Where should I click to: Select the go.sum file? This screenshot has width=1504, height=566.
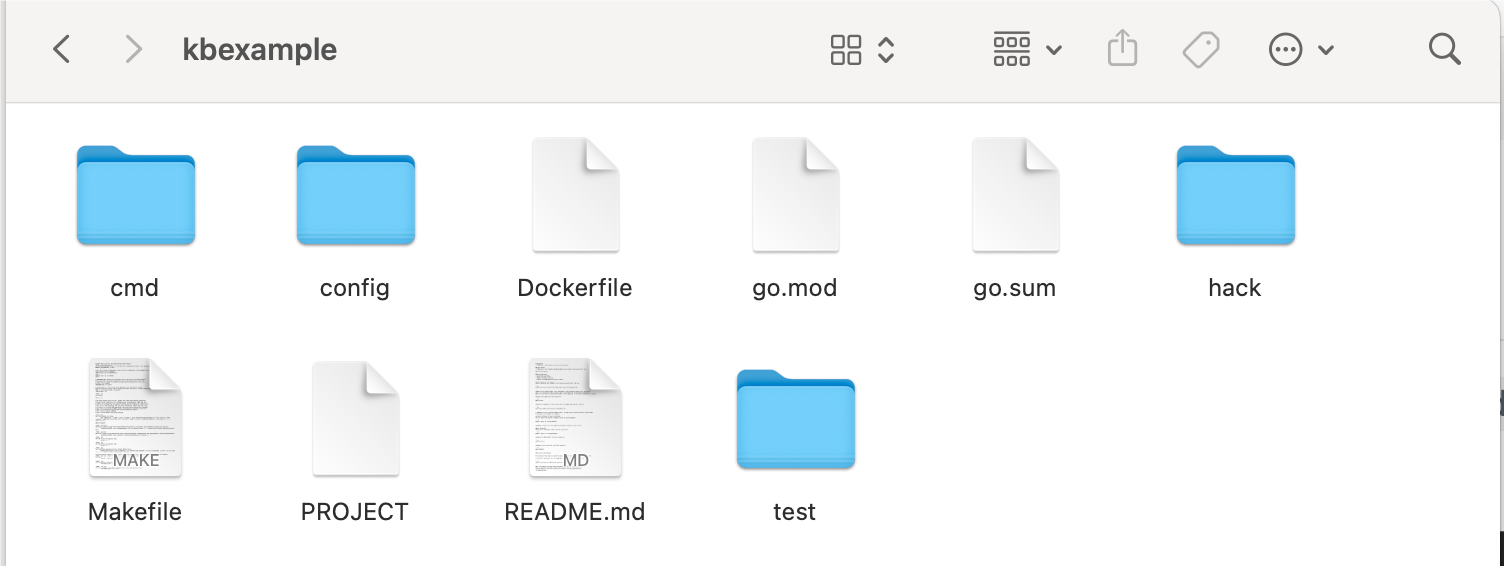tap(1015, 195)
